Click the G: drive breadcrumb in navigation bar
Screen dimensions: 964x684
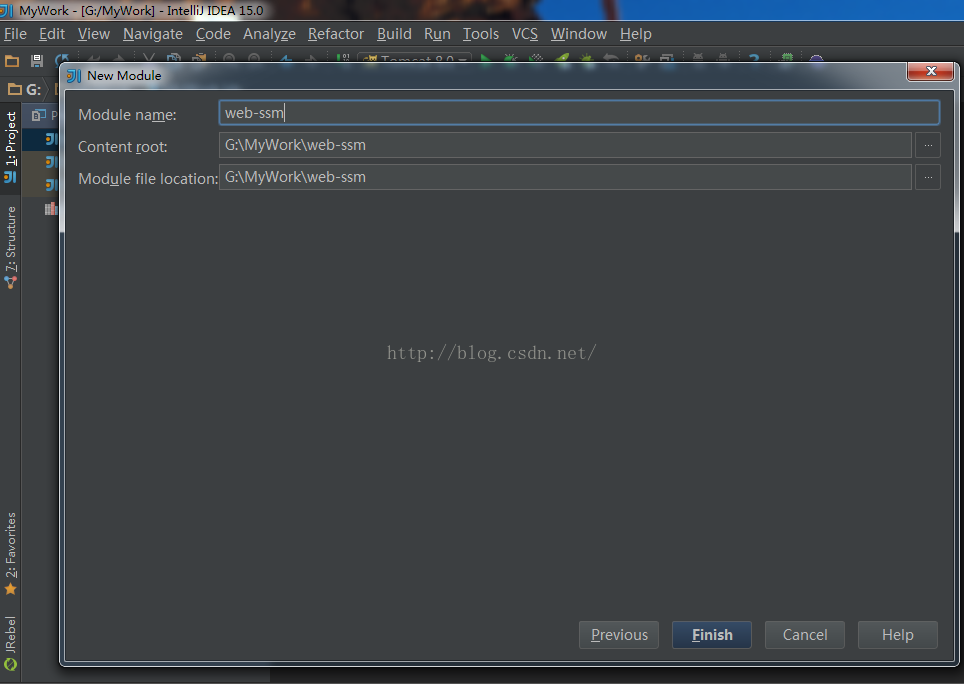(25, 90)
